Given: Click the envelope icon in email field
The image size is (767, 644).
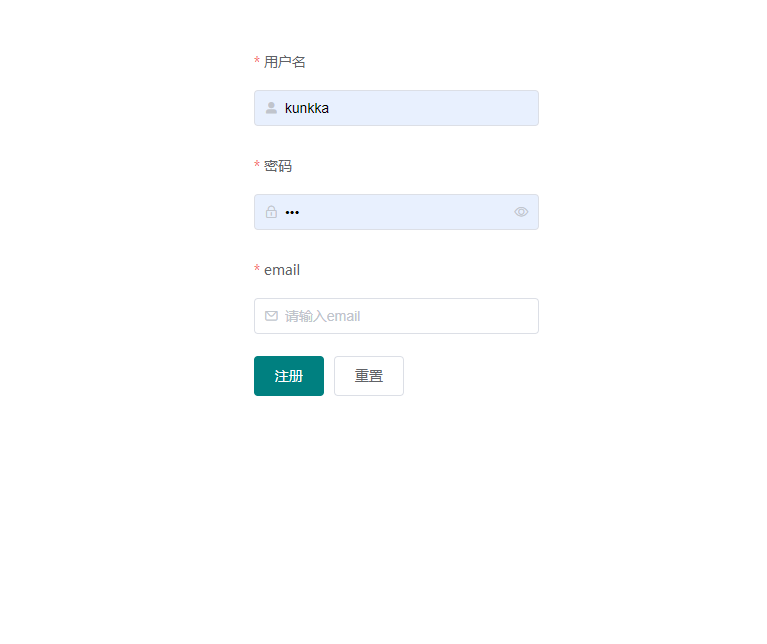Looking at the screenshot, I should [271, 316].
